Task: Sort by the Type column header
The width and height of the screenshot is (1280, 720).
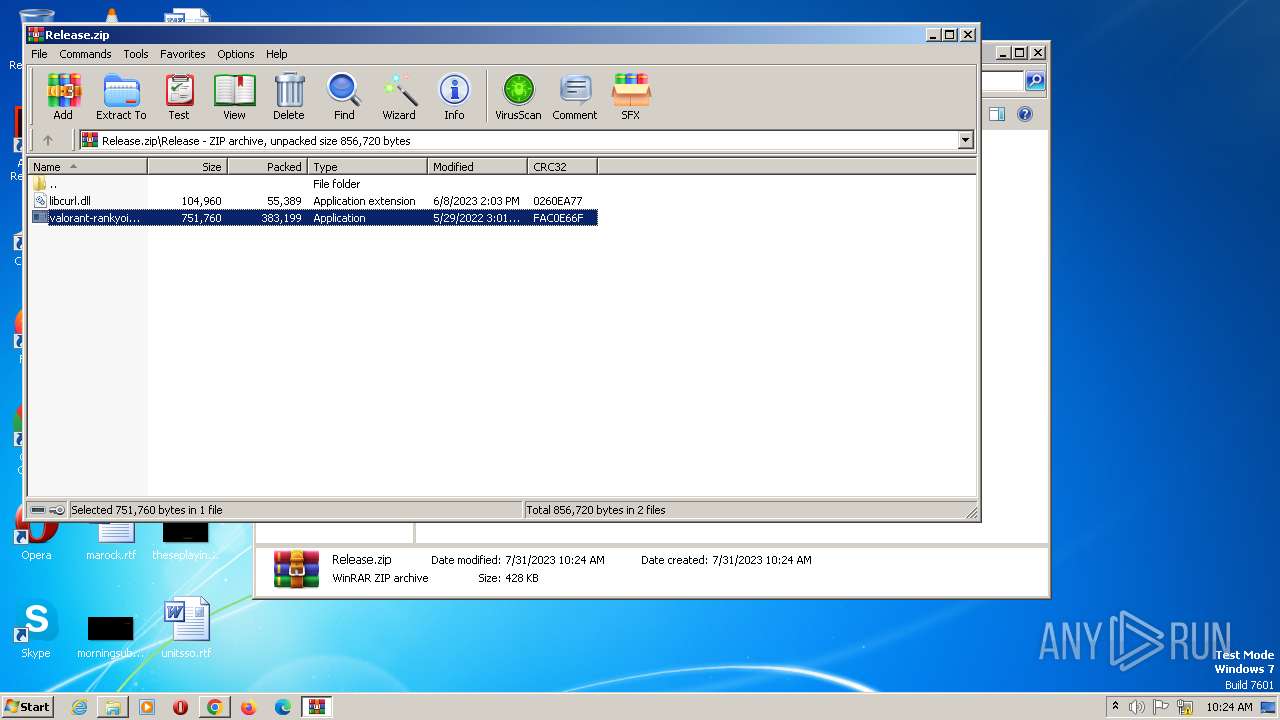Action: tap(368, 167)
